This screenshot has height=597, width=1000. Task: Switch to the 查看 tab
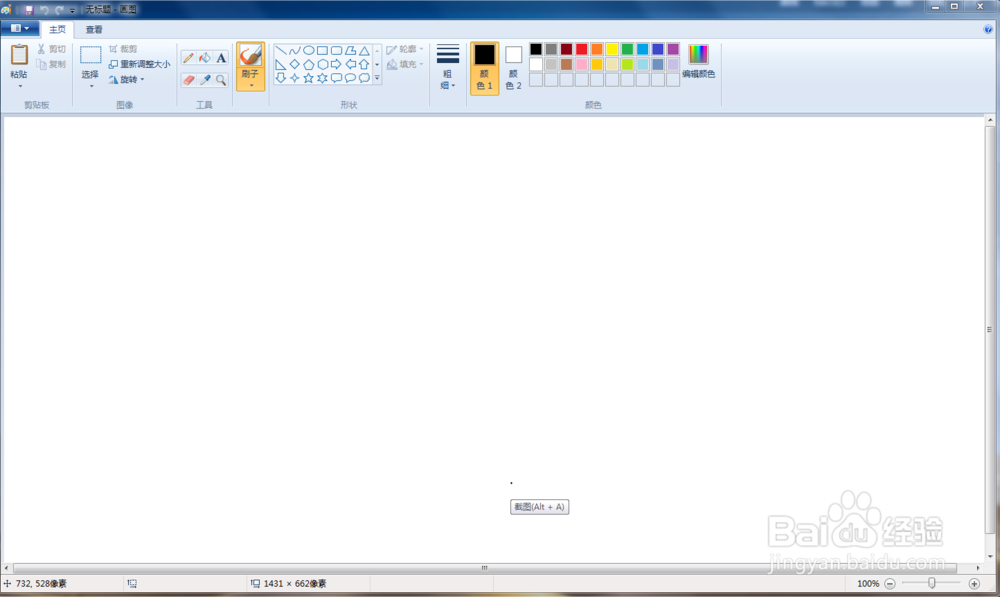point(94,29)
